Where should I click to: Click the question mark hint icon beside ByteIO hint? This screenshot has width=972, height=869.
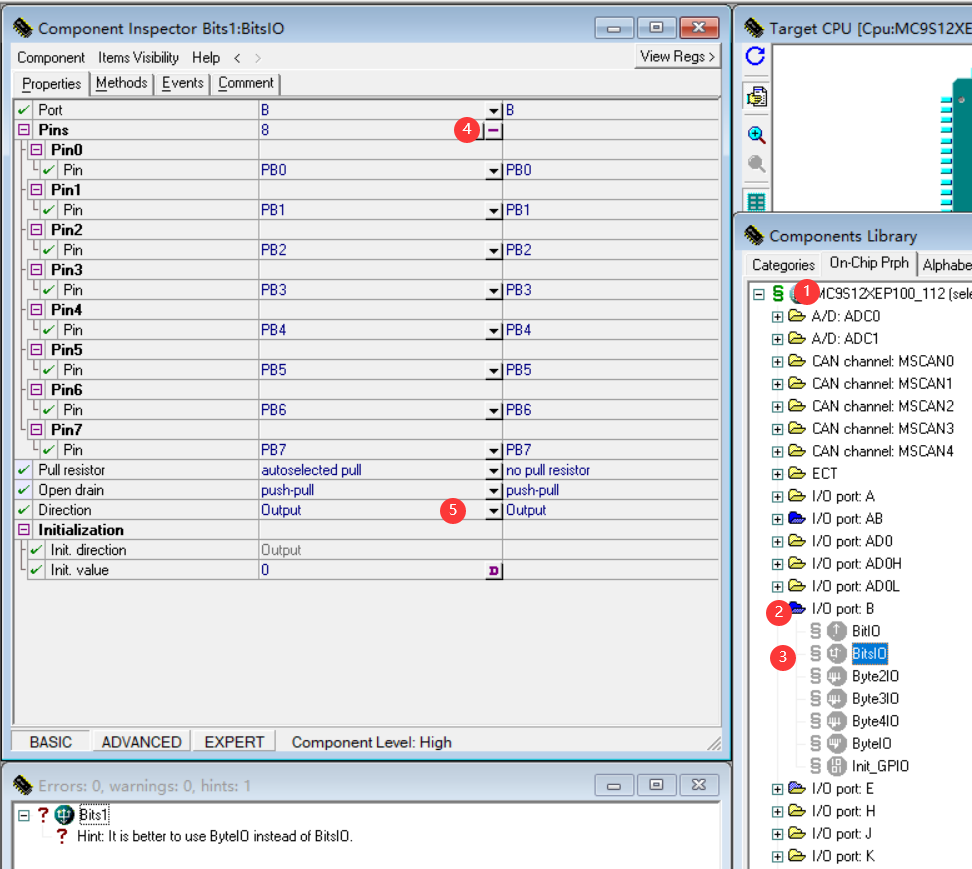tap(61, 837)
